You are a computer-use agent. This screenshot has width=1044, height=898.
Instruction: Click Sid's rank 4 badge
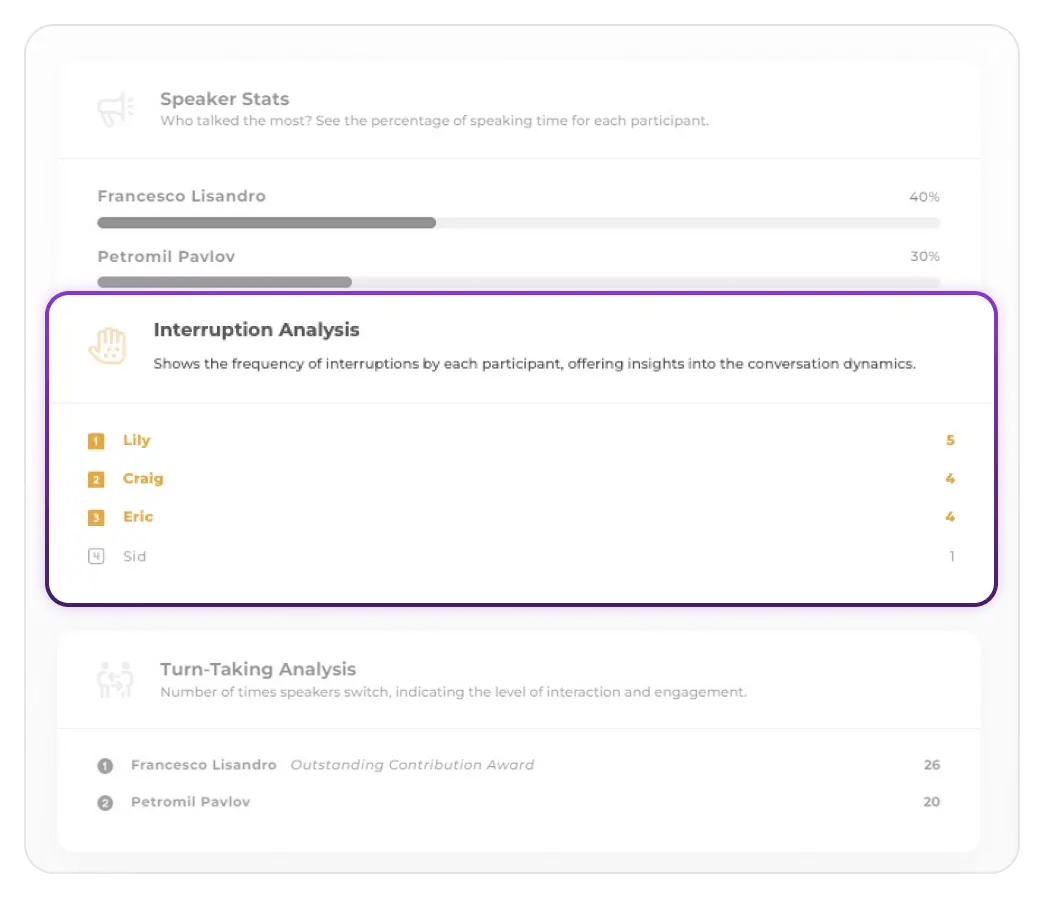(96, 556)
